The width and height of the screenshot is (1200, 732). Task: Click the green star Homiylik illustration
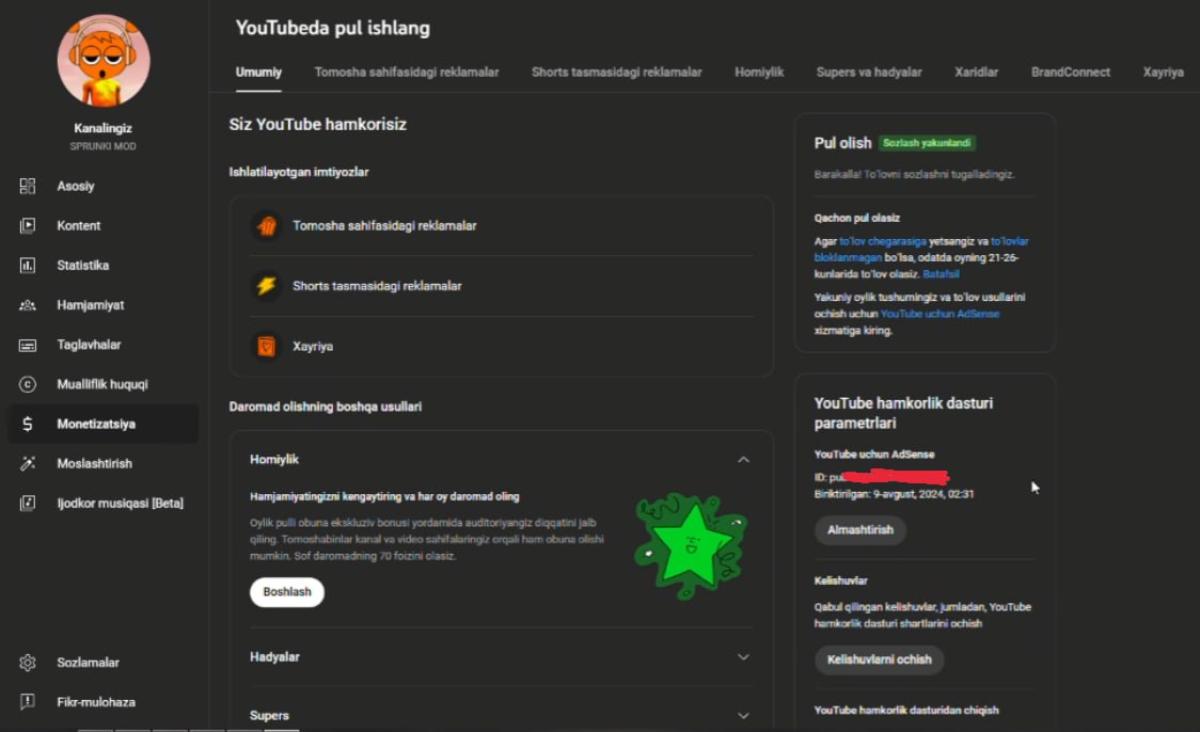(690, 545)
